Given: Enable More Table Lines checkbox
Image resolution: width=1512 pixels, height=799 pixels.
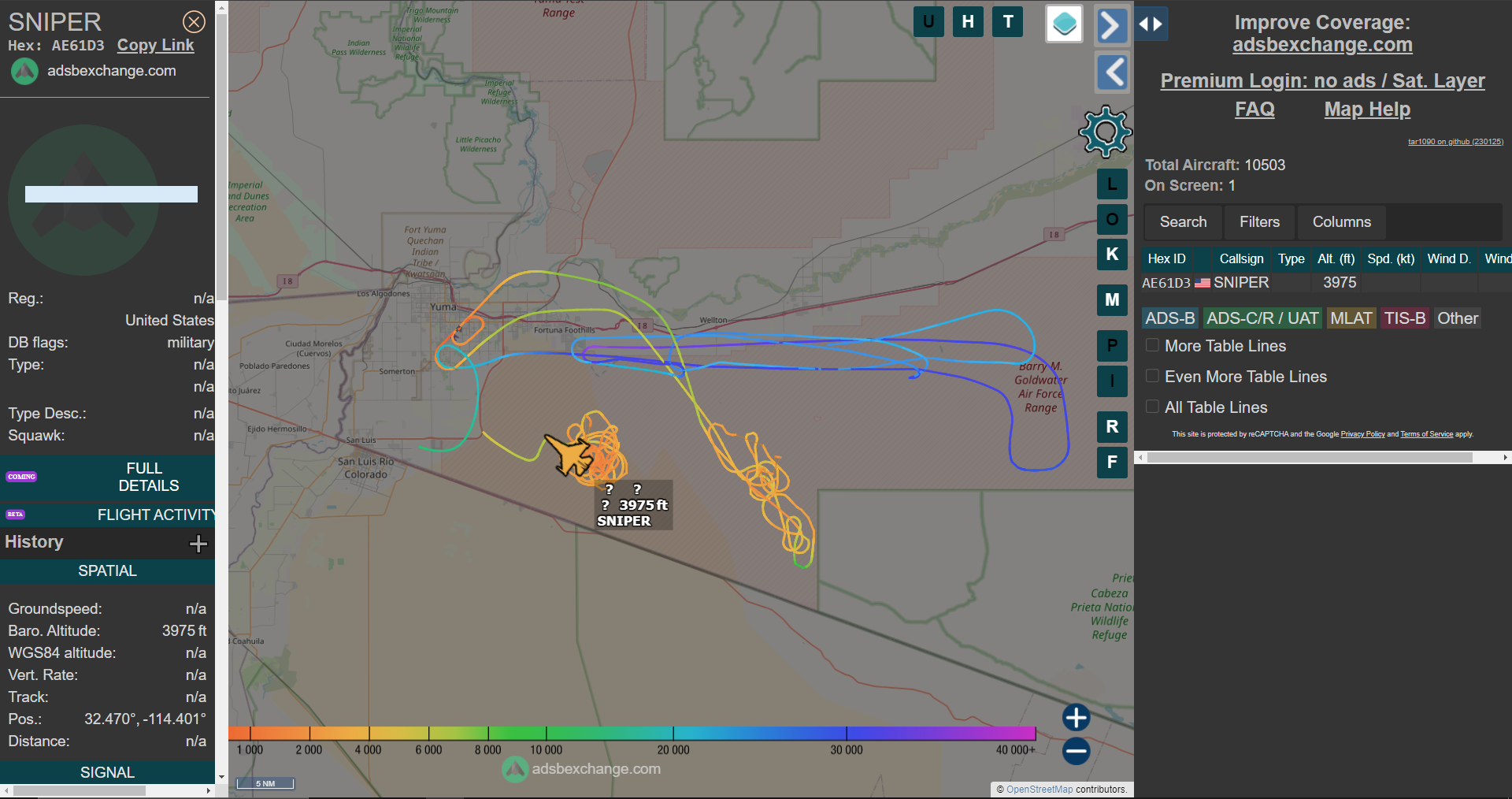Looking at the screenshot, I should coord(1152,345).
